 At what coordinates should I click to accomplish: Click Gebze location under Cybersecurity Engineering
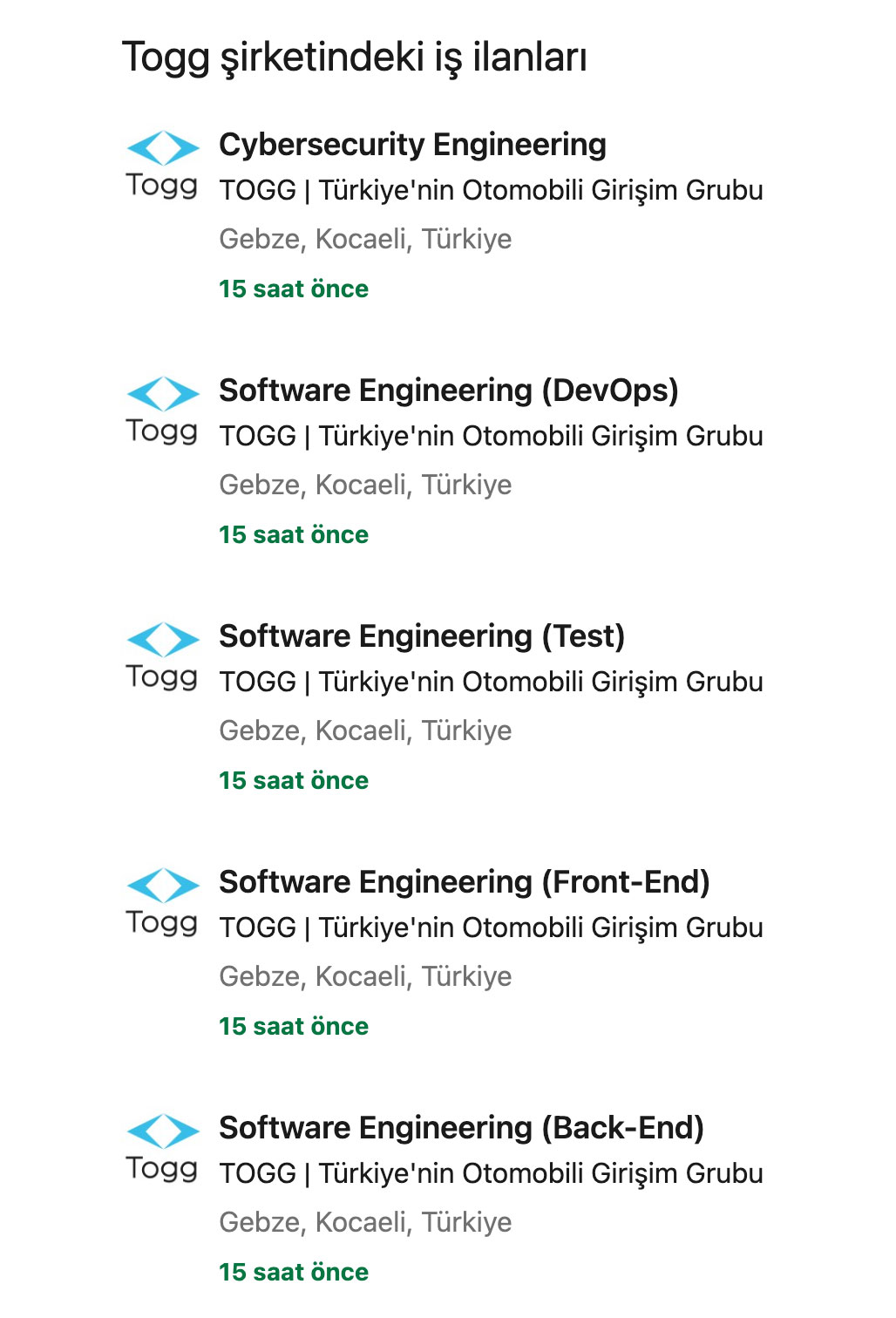pos(365,239)
